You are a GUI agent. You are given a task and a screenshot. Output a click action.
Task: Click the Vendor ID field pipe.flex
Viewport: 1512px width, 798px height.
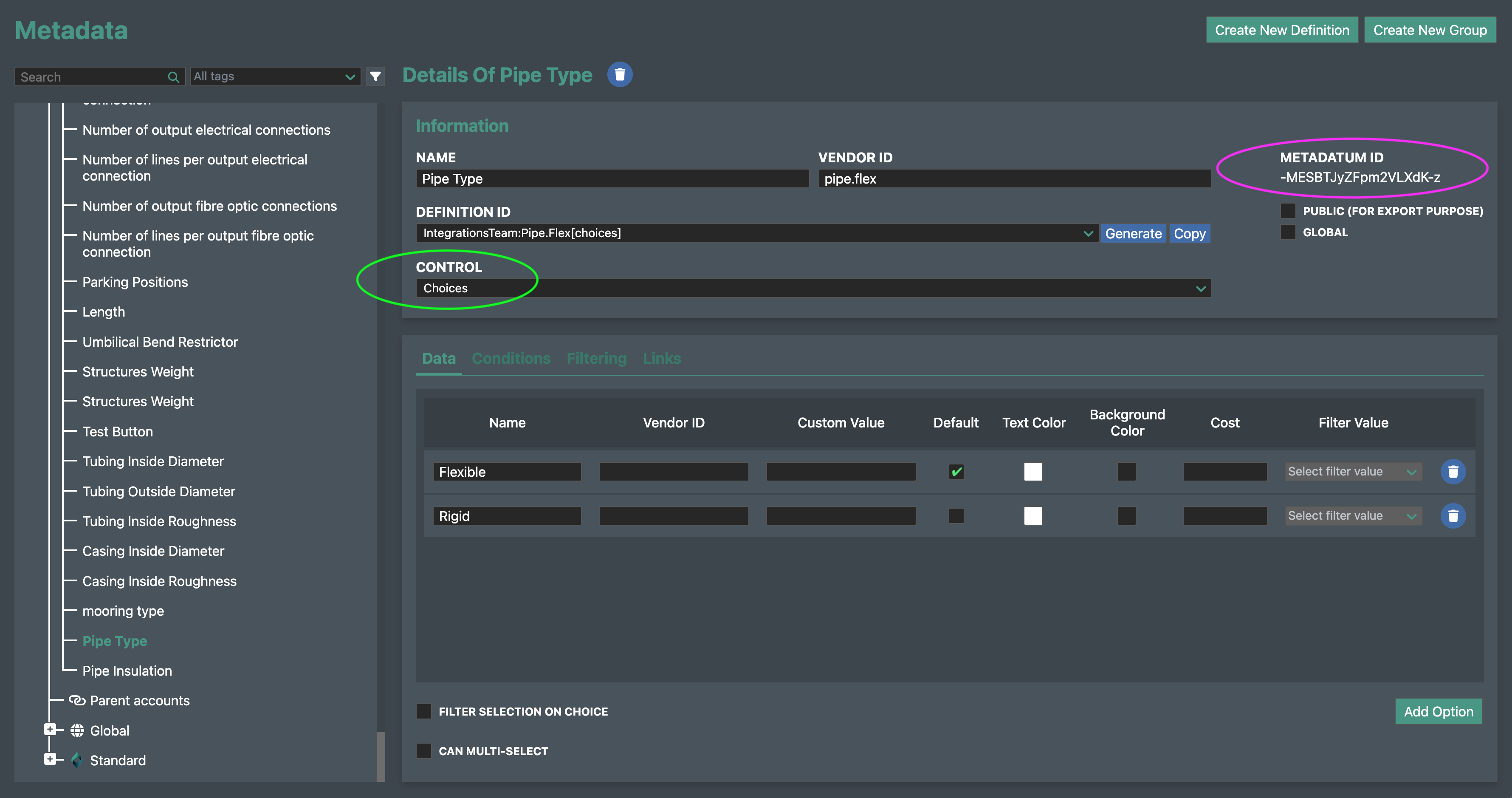pyautogui.click(x=1014, y=178)
